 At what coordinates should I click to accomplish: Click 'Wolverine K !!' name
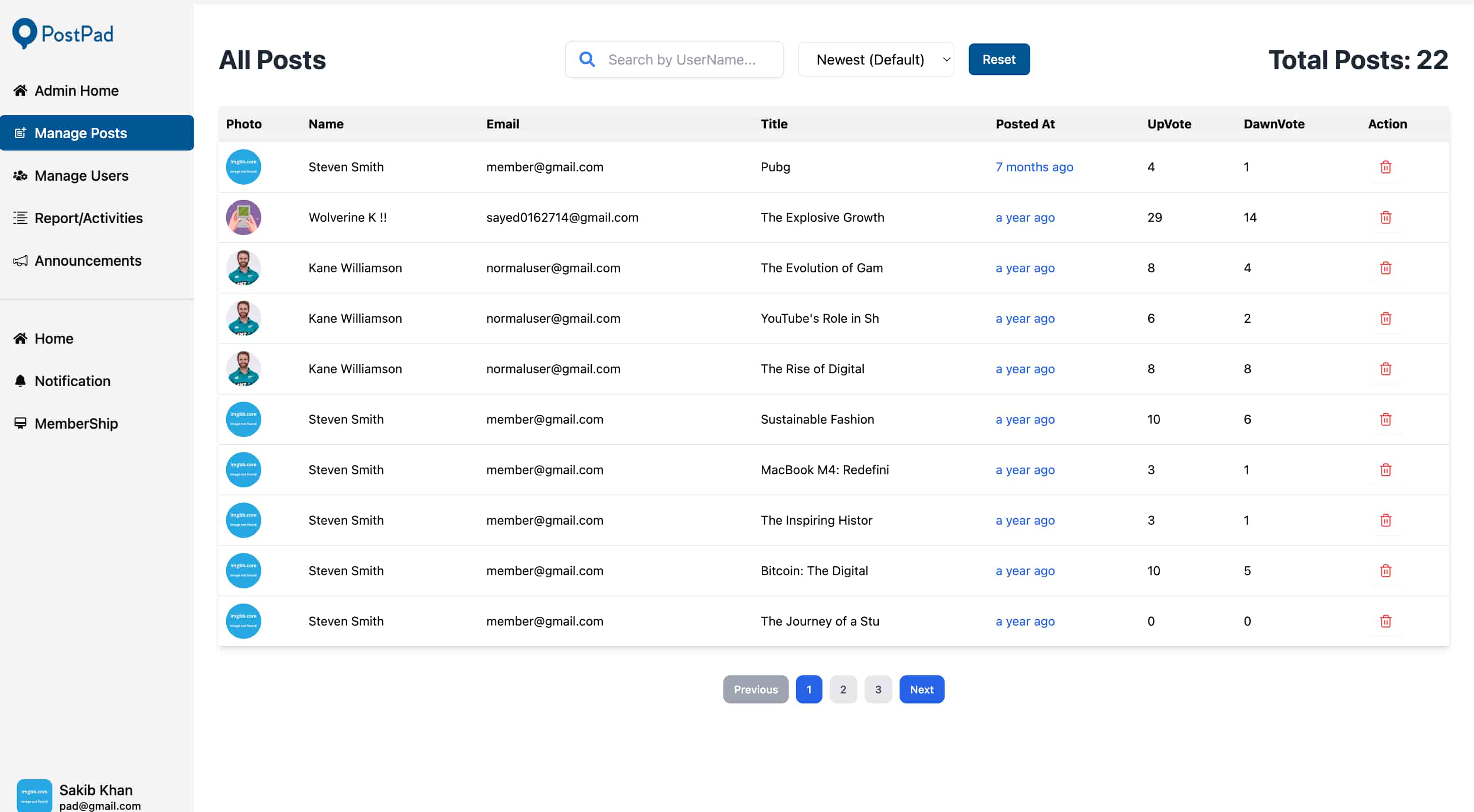point(347,217)
